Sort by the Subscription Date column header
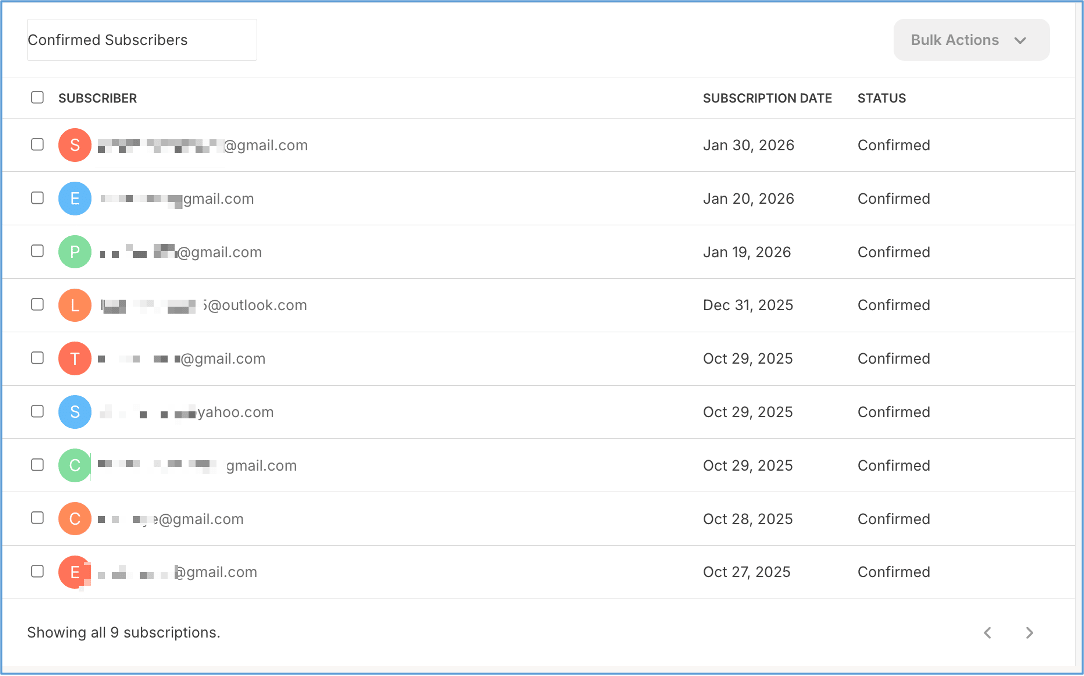1084x676 pixels. click(767, 98)
